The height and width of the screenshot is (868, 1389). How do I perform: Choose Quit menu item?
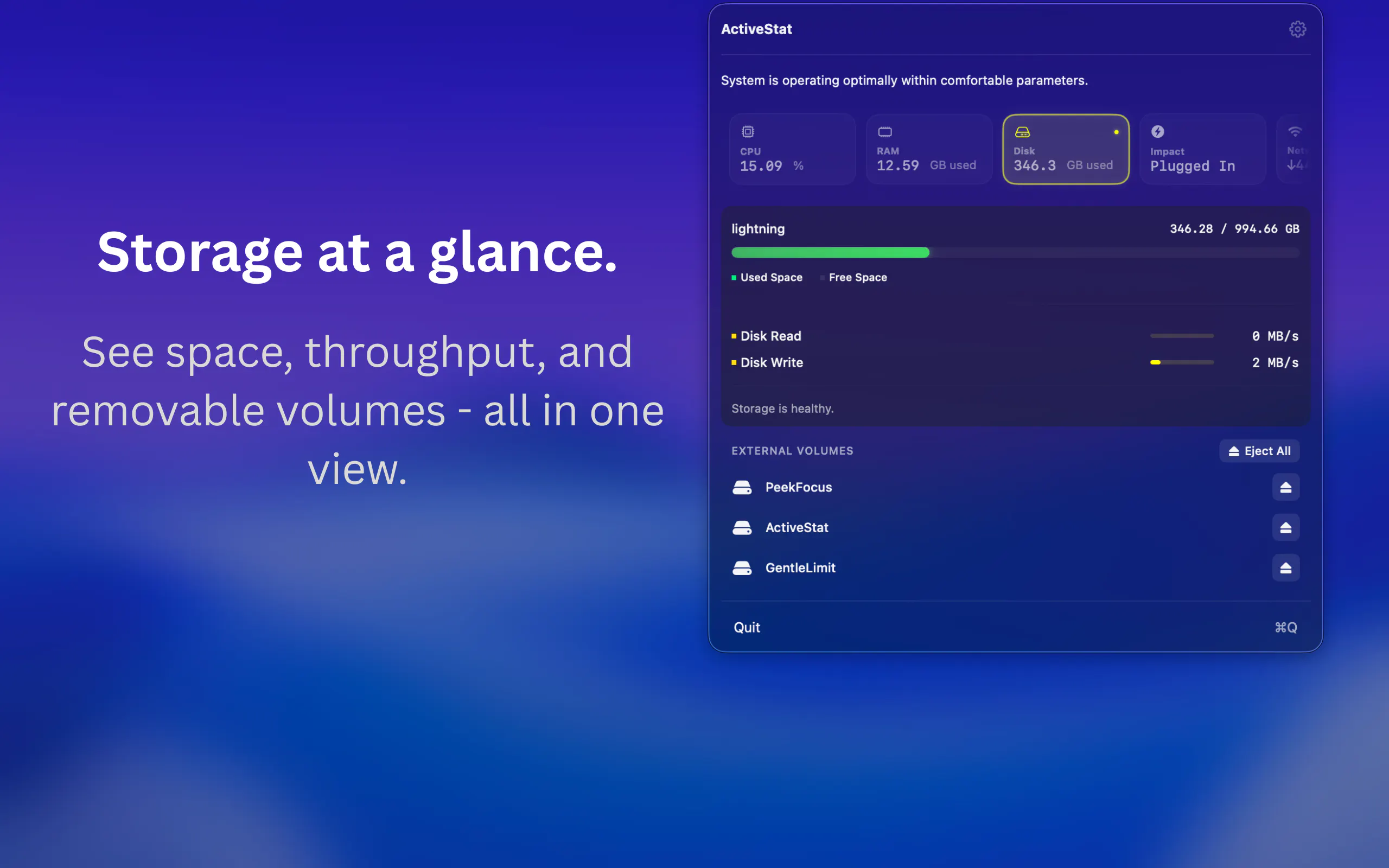coord(1015,628)
